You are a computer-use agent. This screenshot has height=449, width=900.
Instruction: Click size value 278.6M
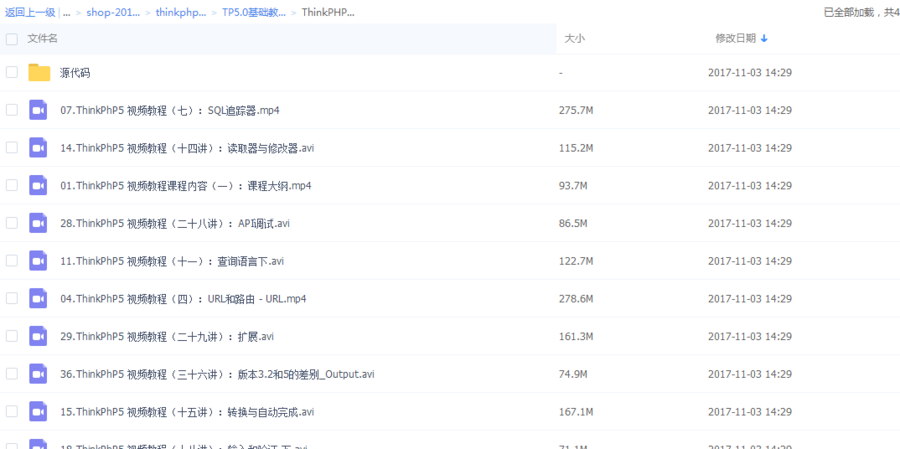(576, 299)
